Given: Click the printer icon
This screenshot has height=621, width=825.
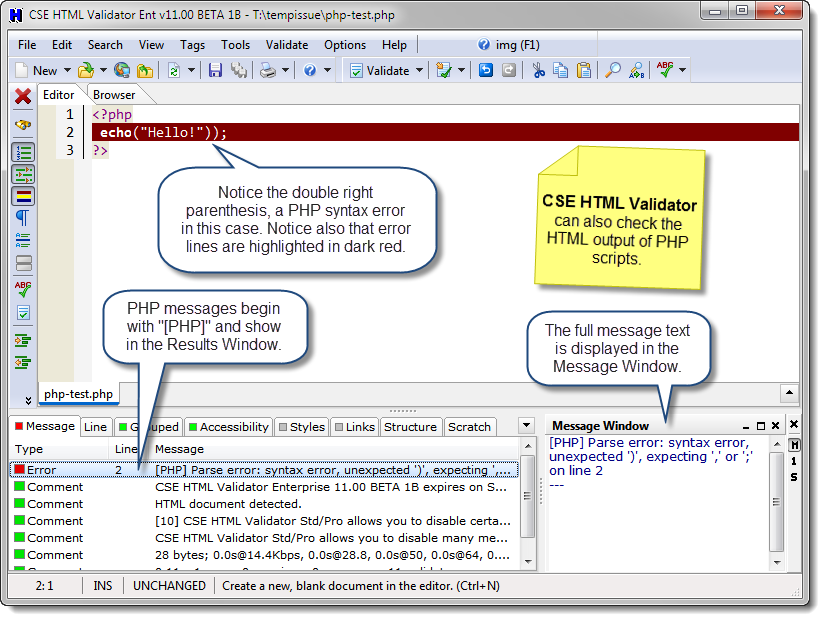Looking at the screenshot, I should point(268,71).
